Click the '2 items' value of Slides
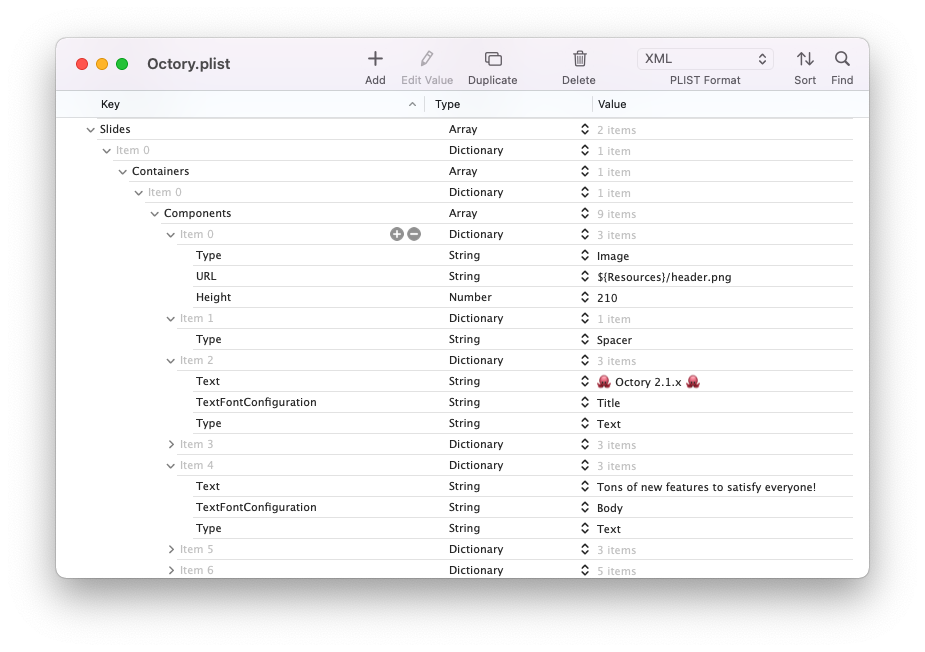 click(x=616, y=130)
